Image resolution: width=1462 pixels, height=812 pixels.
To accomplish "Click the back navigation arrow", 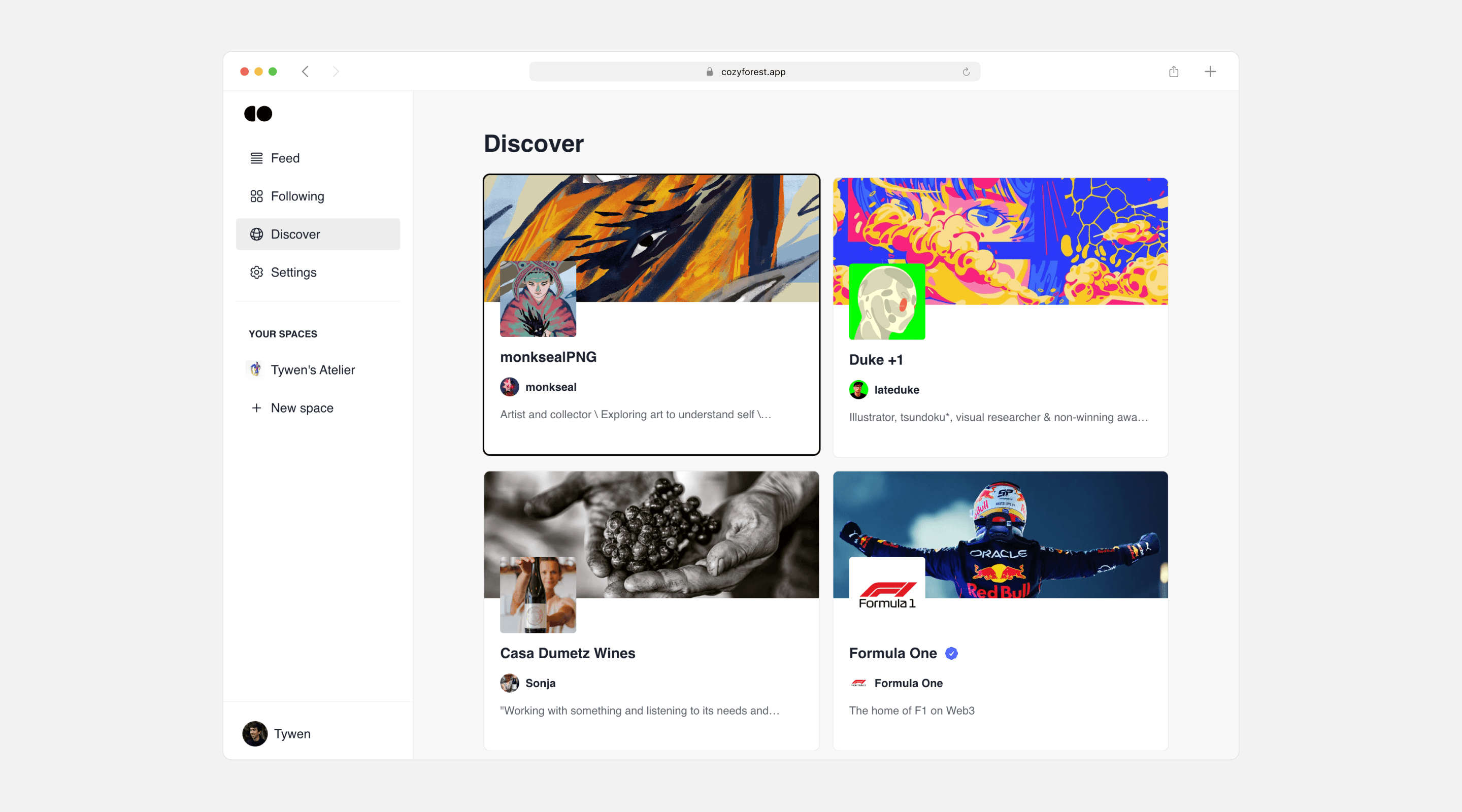I will coord(305,72).
